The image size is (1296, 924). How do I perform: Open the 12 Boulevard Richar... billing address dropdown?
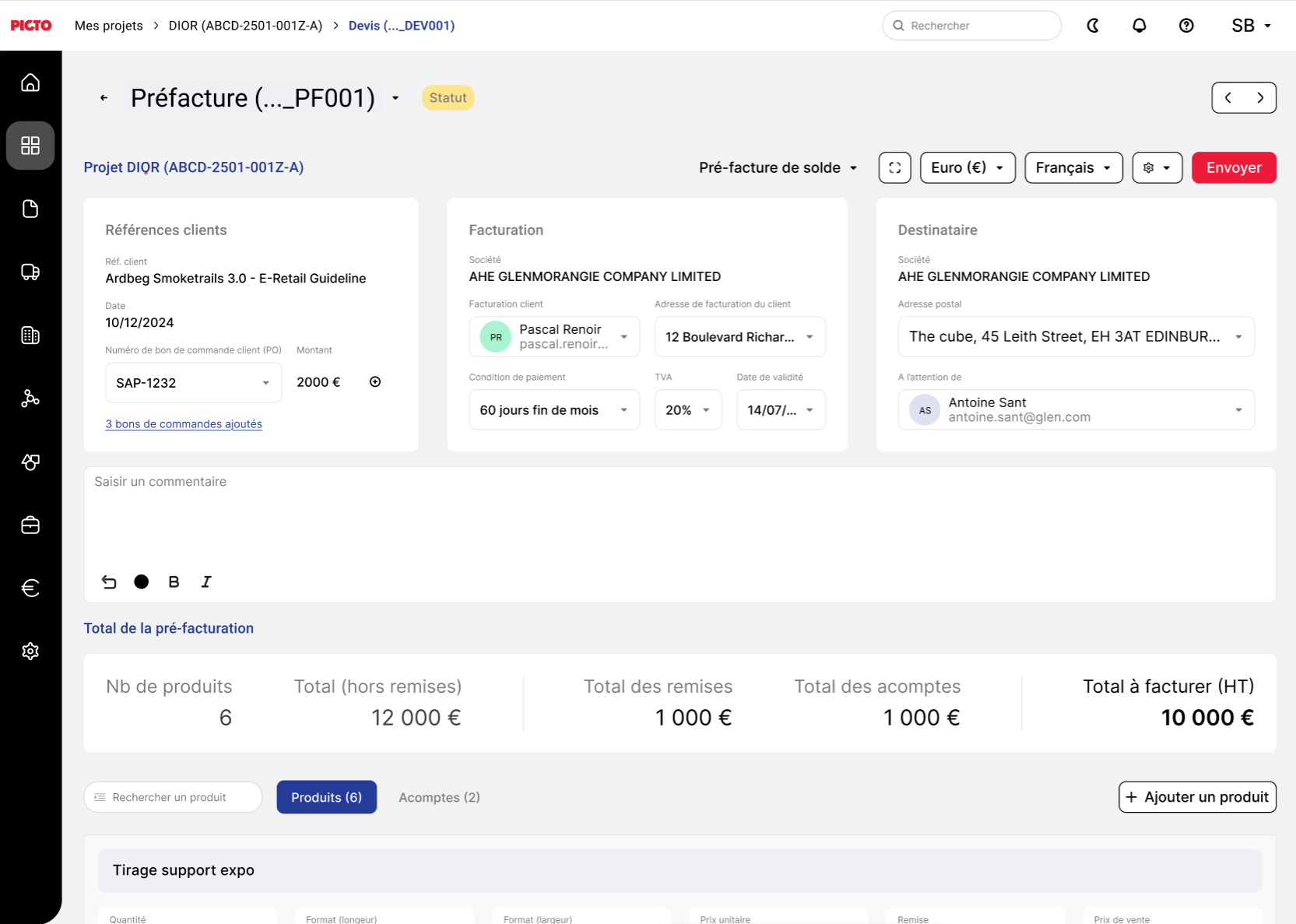click(740, 337)
